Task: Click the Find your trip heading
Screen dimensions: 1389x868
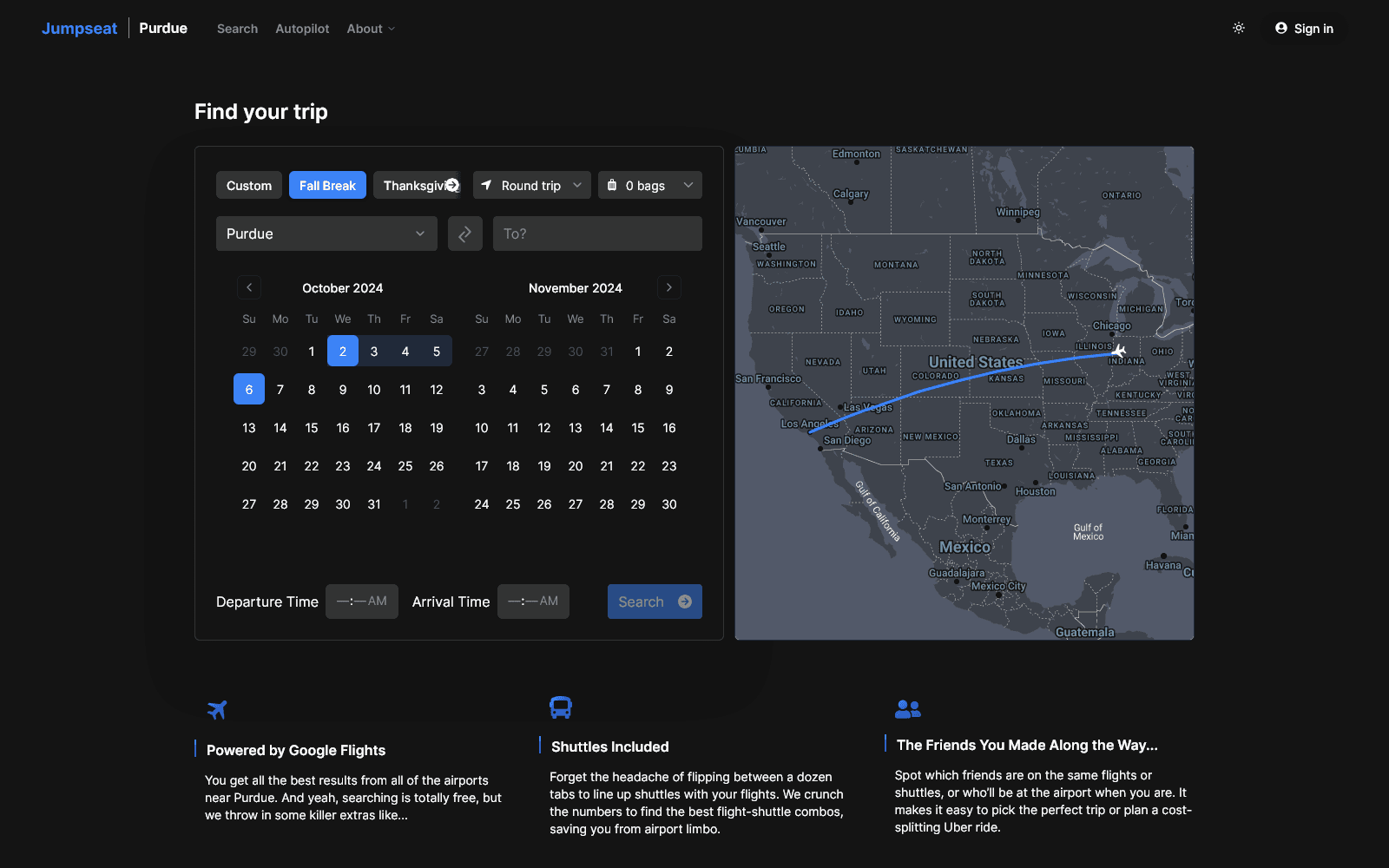Action: point(261,111)
